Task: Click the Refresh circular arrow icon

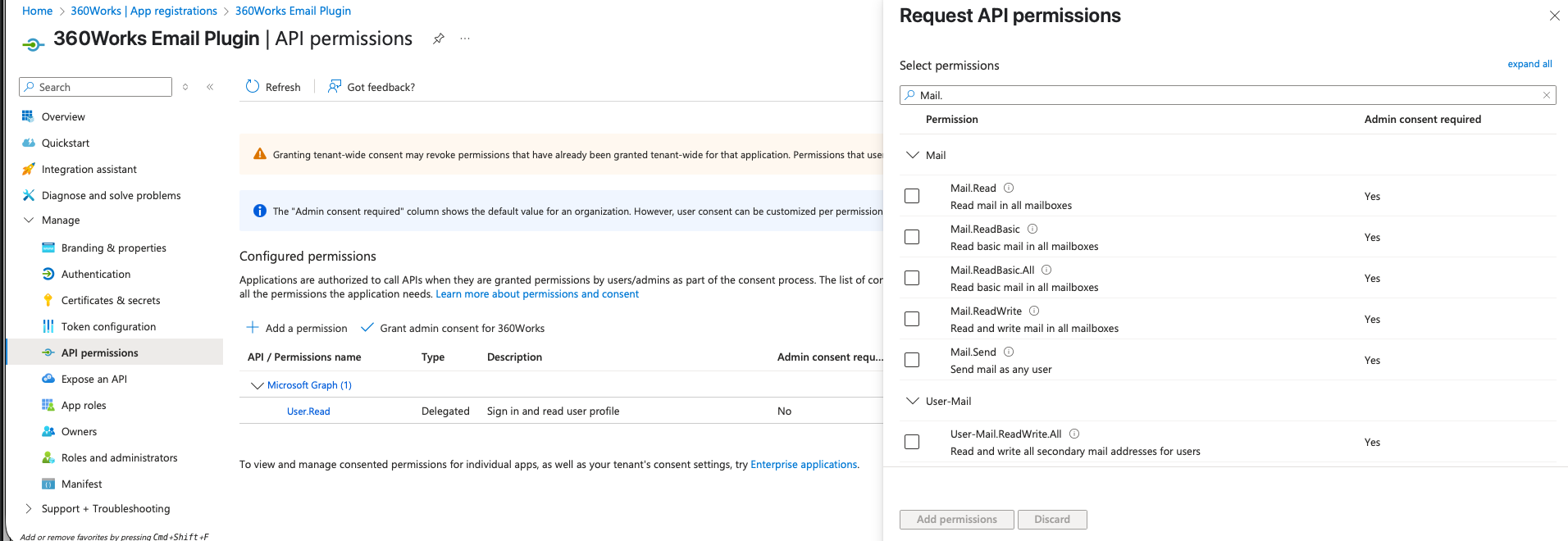Action: point(253,86)
